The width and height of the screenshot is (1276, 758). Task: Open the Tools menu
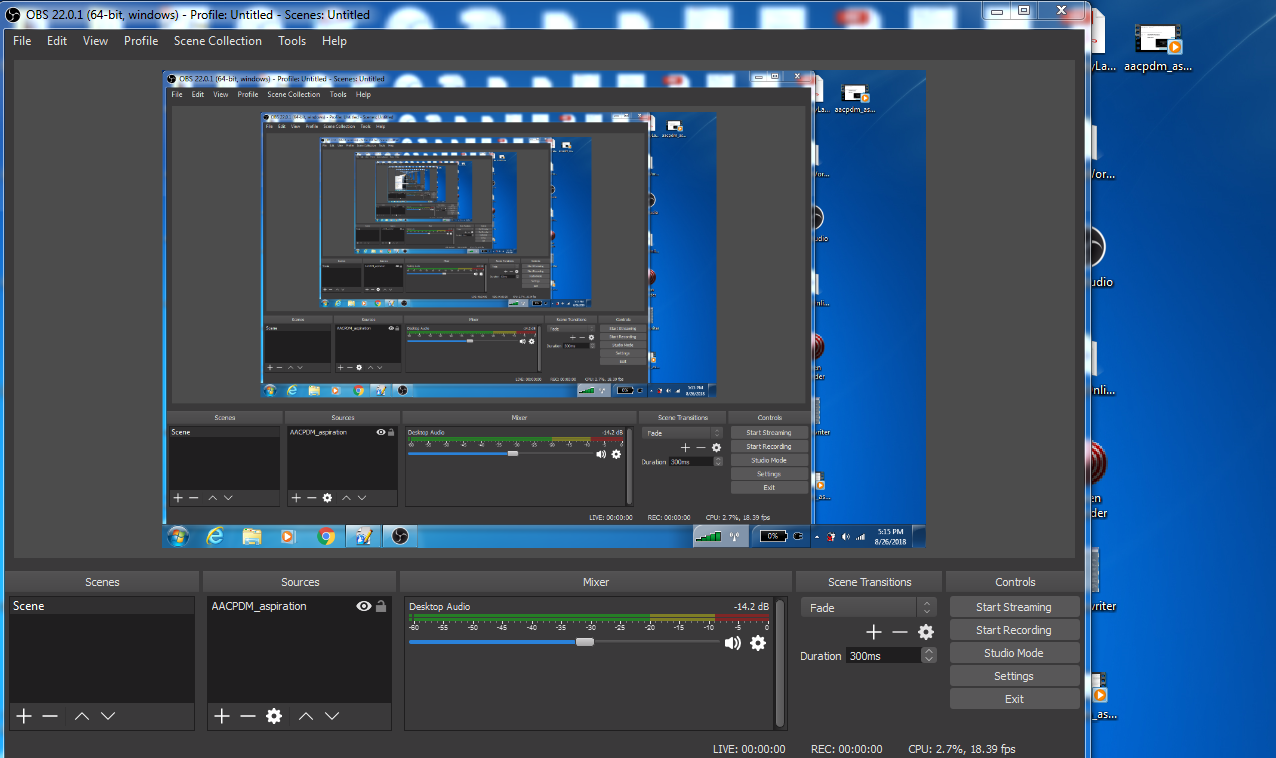tap(292, 41)
